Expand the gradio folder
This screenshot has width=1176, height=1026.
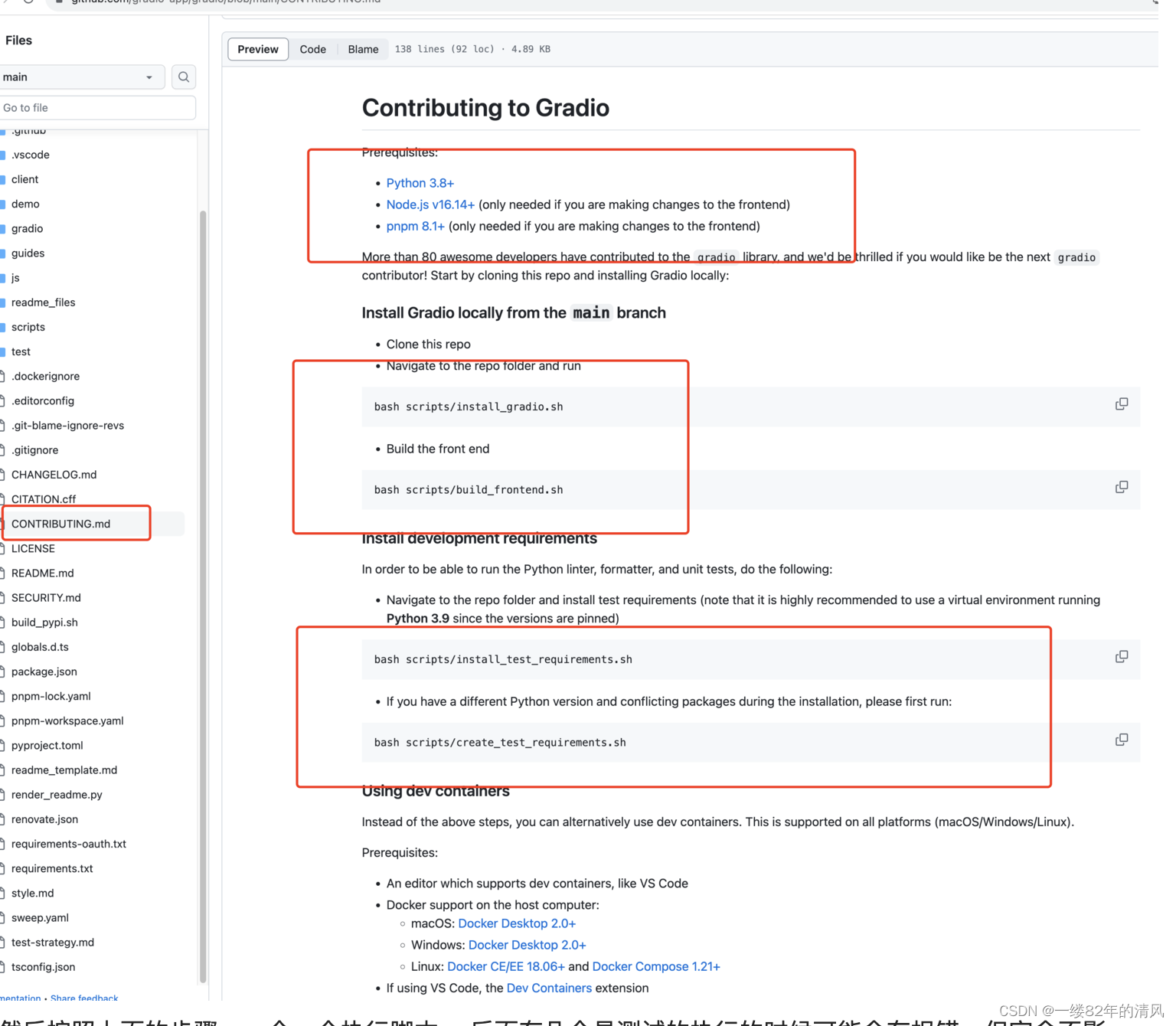click(27, 228)
